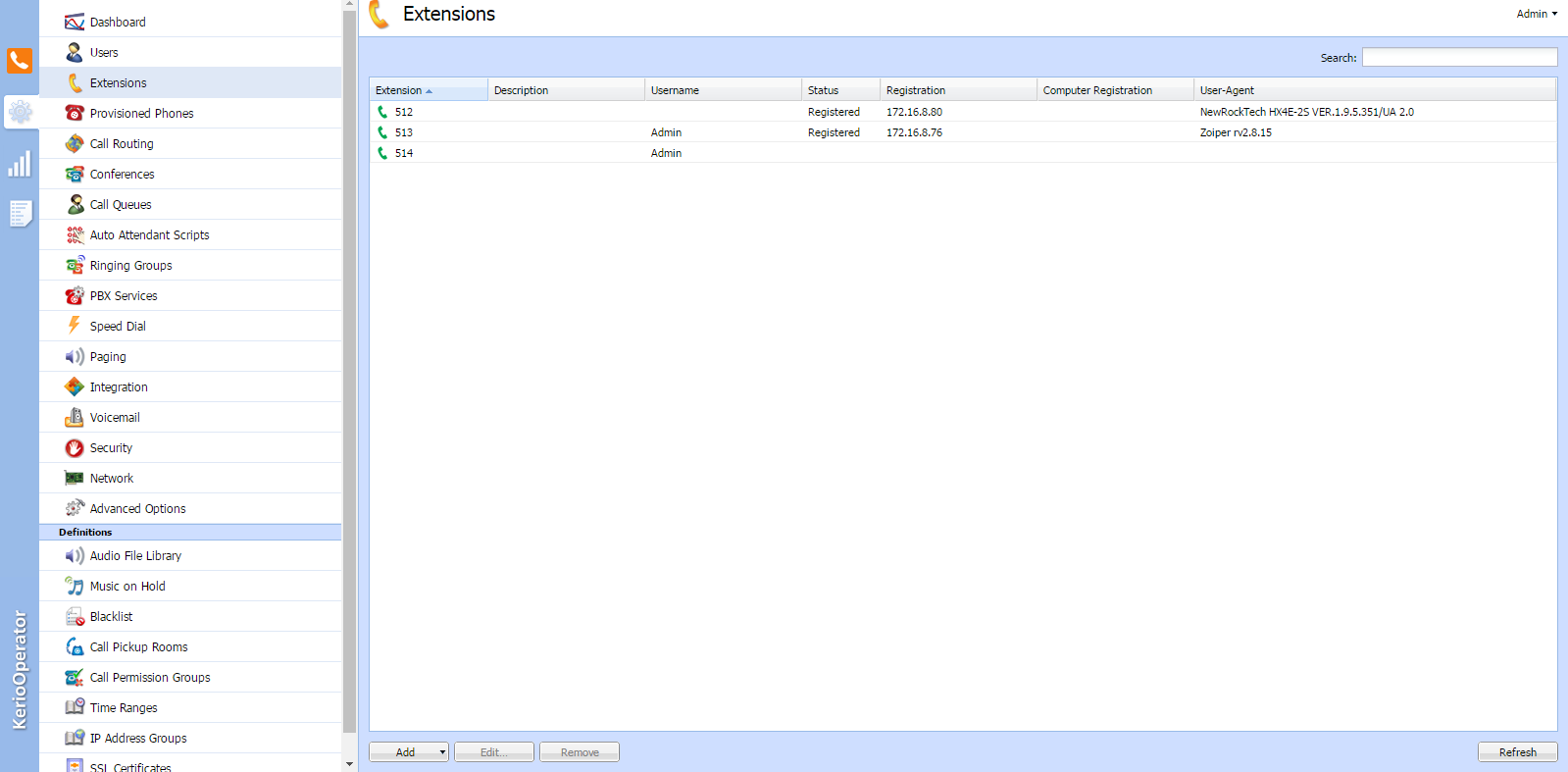Click the Speed Dial lightning icon
Image resolution: width=1568 pixels, height=772 pixels.
75,326
